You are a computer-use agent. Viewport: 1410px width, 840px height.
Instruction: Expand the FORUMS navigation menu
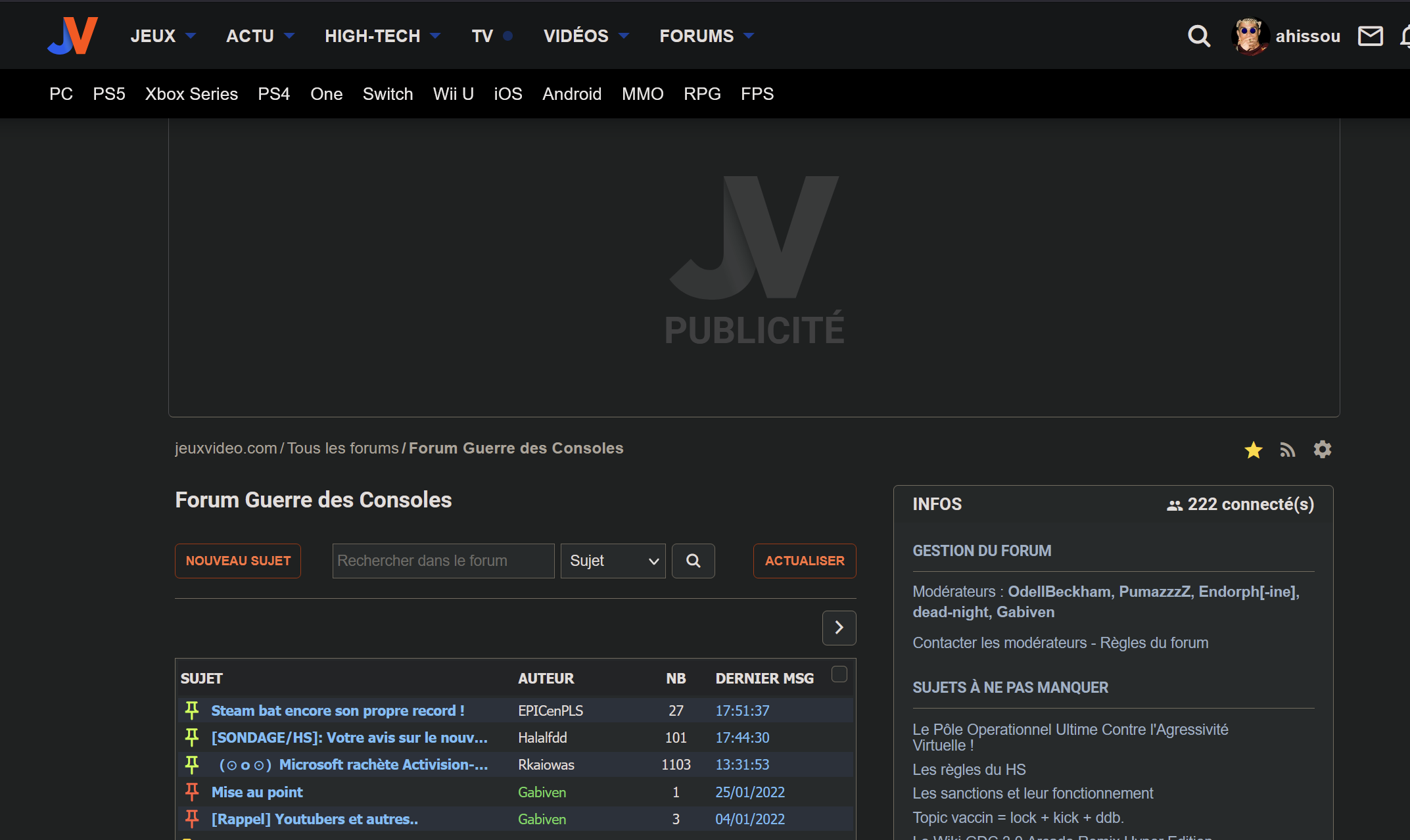pyautogui.click(x=706, y=36)
